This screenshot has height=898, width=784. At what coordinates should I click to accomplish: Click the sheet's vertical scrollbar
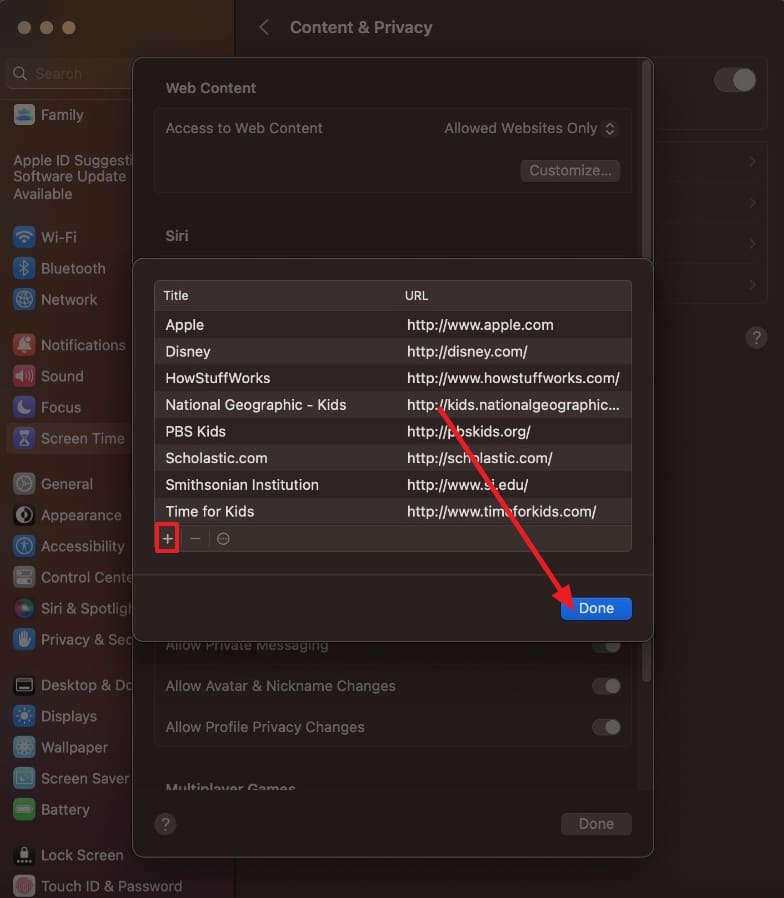(x=647, y=160)
